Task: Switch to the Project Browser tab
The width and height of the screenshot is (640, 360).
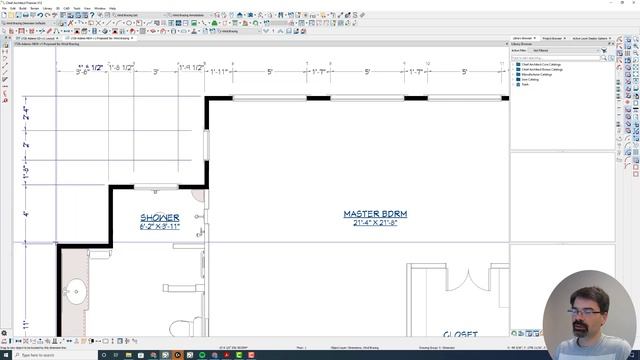Action: [x=553, y=38]
